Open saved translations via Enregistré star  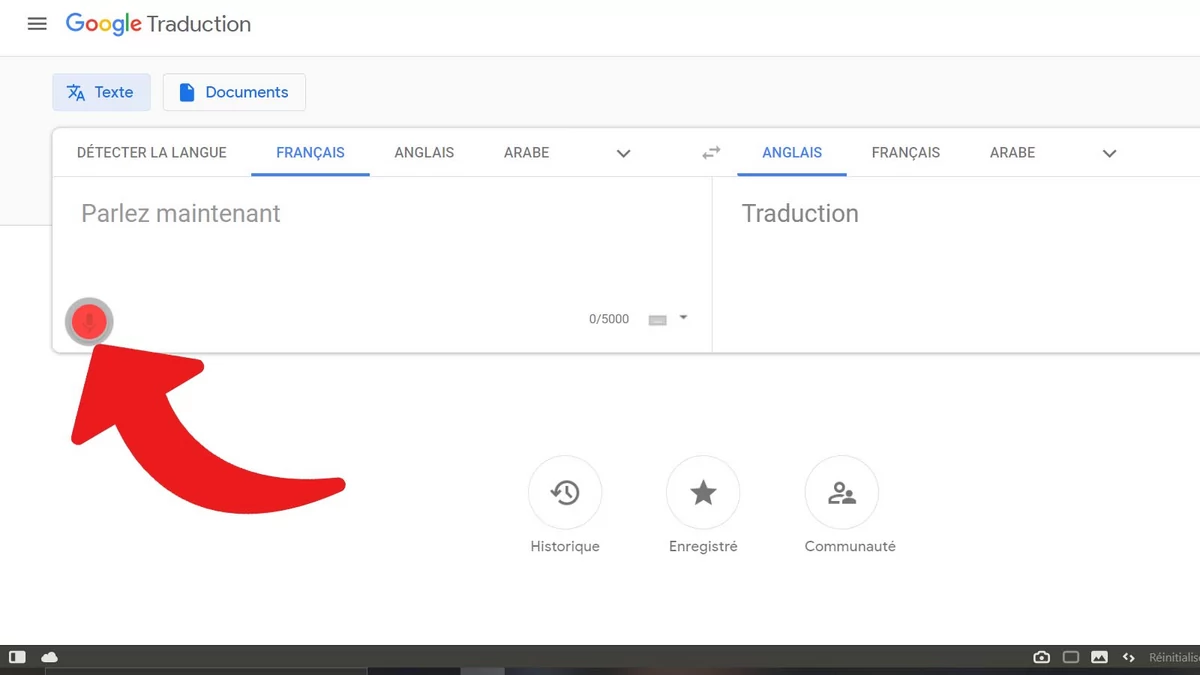[703, 492]
